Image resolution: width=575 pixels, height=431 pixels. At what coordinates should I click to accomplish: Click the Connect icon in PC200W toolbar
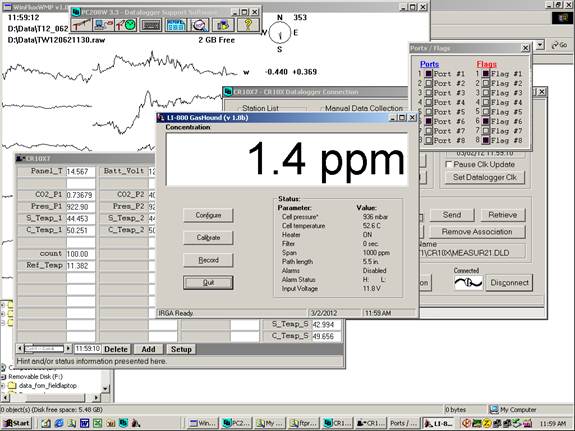(x=81, y=25)
